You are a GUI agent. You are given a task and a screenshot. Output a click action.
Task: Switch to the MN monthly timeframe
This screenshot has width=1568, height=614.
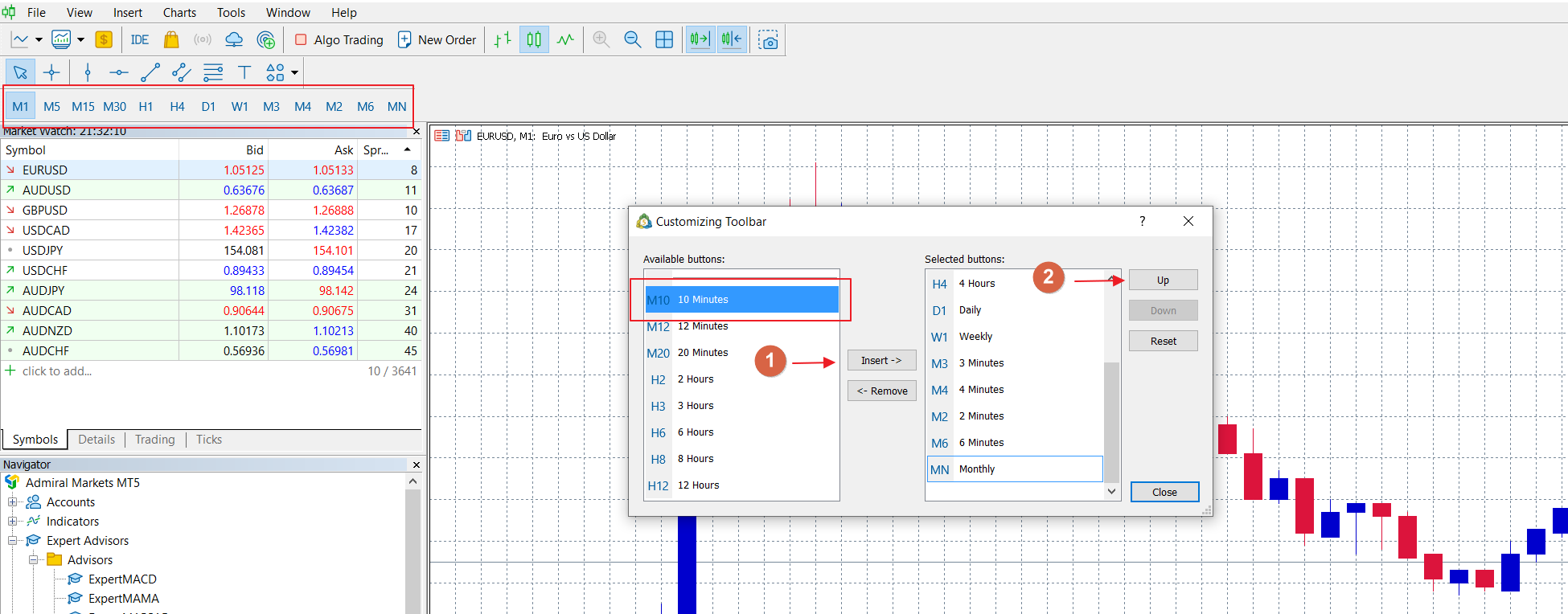coord(396,106)
